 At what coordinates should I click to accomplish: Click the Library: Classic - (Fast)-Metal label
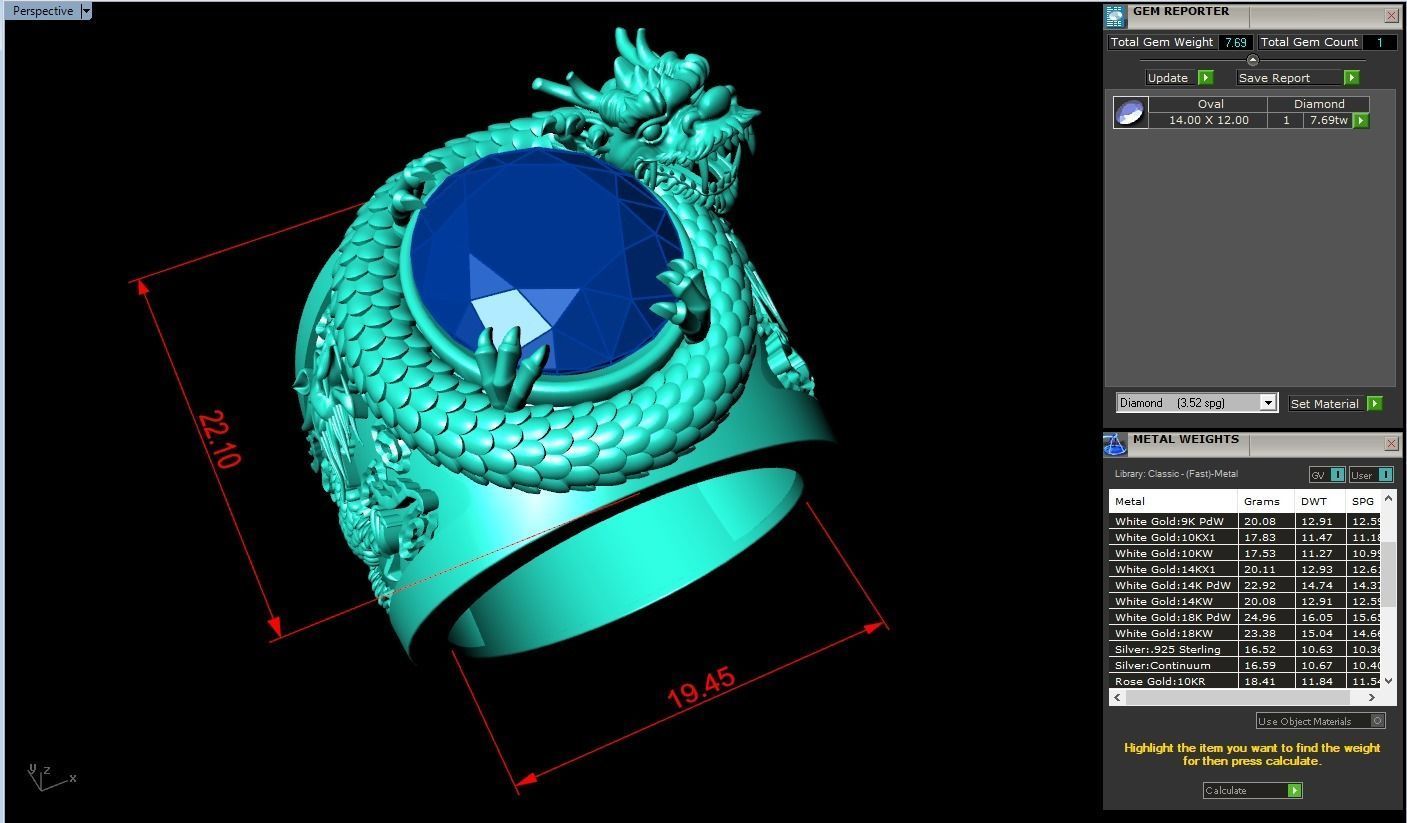(1176, 474)
